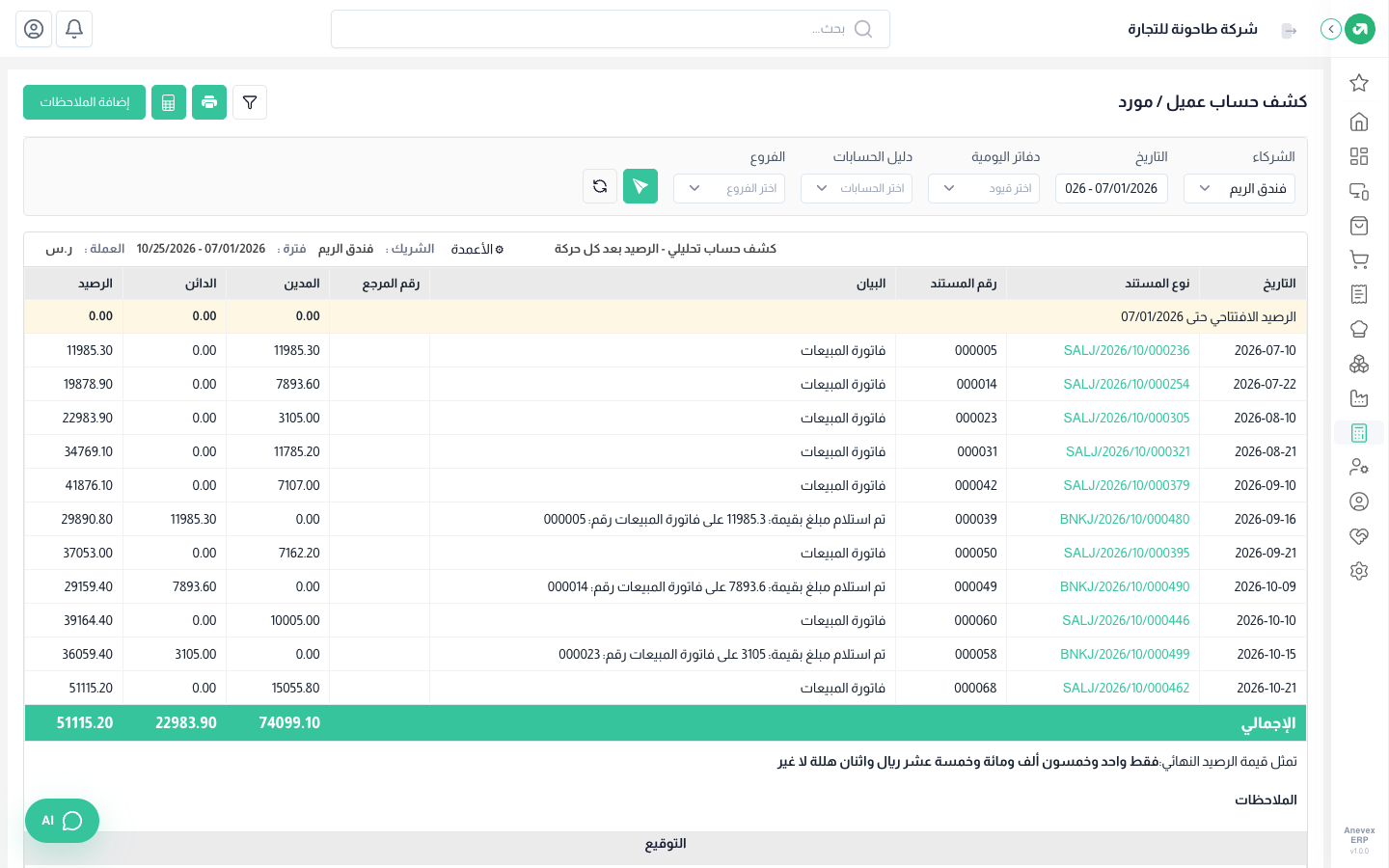This screenshot has width=1389, height=868.
Task: Click the logout arrow icon near company name
Action: pyautogui.click(x=1290, y=31)
